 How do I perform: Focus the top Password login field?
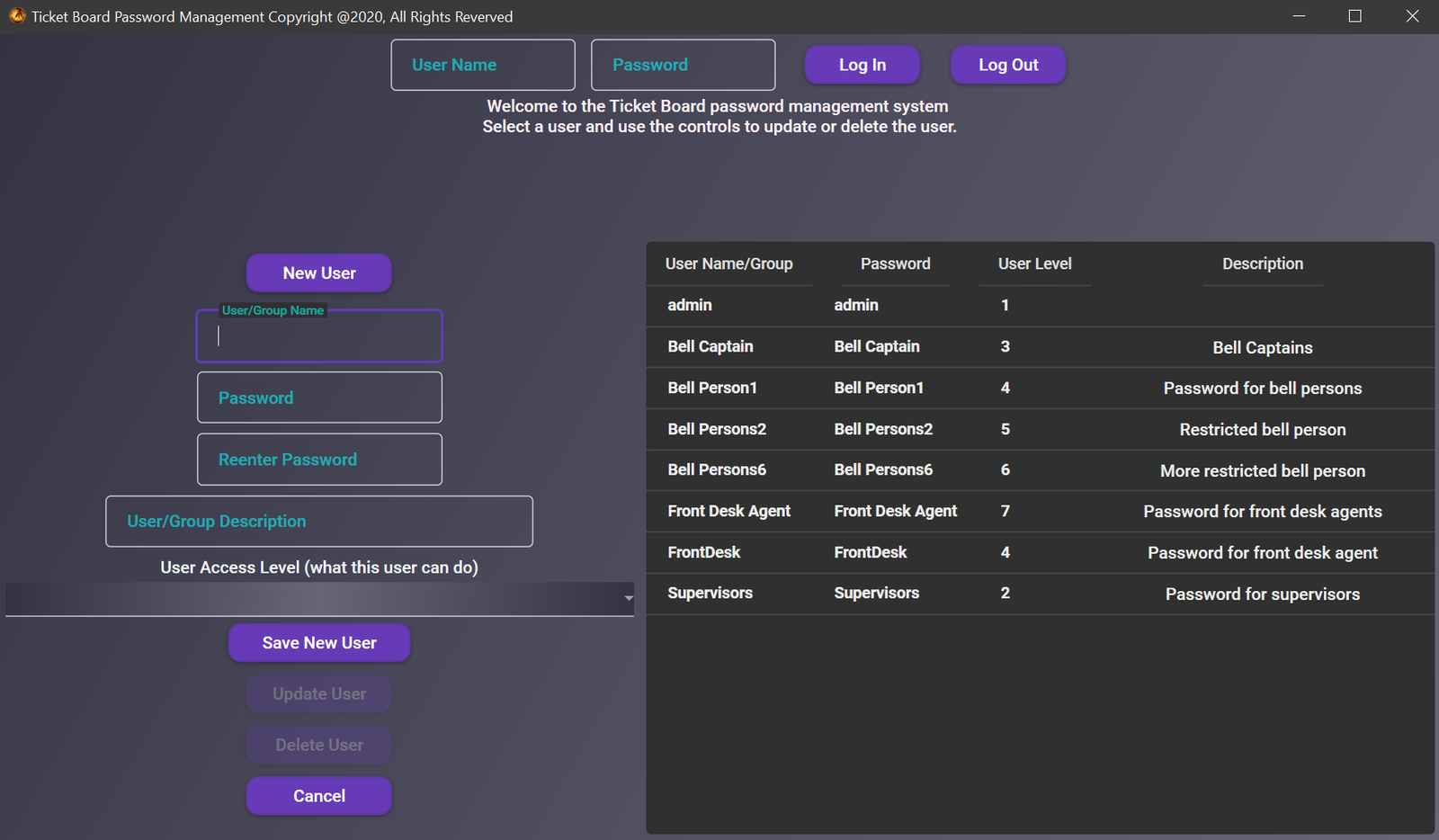click(683, 65)
